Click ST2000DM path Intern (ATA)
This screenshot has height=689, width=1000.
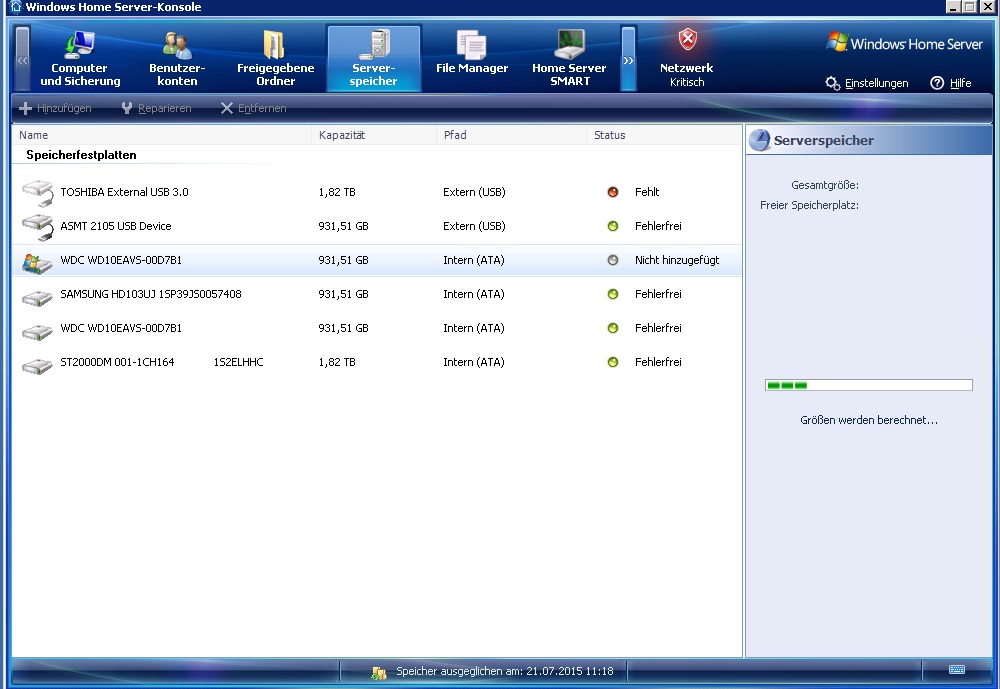[x=473, y=362]
